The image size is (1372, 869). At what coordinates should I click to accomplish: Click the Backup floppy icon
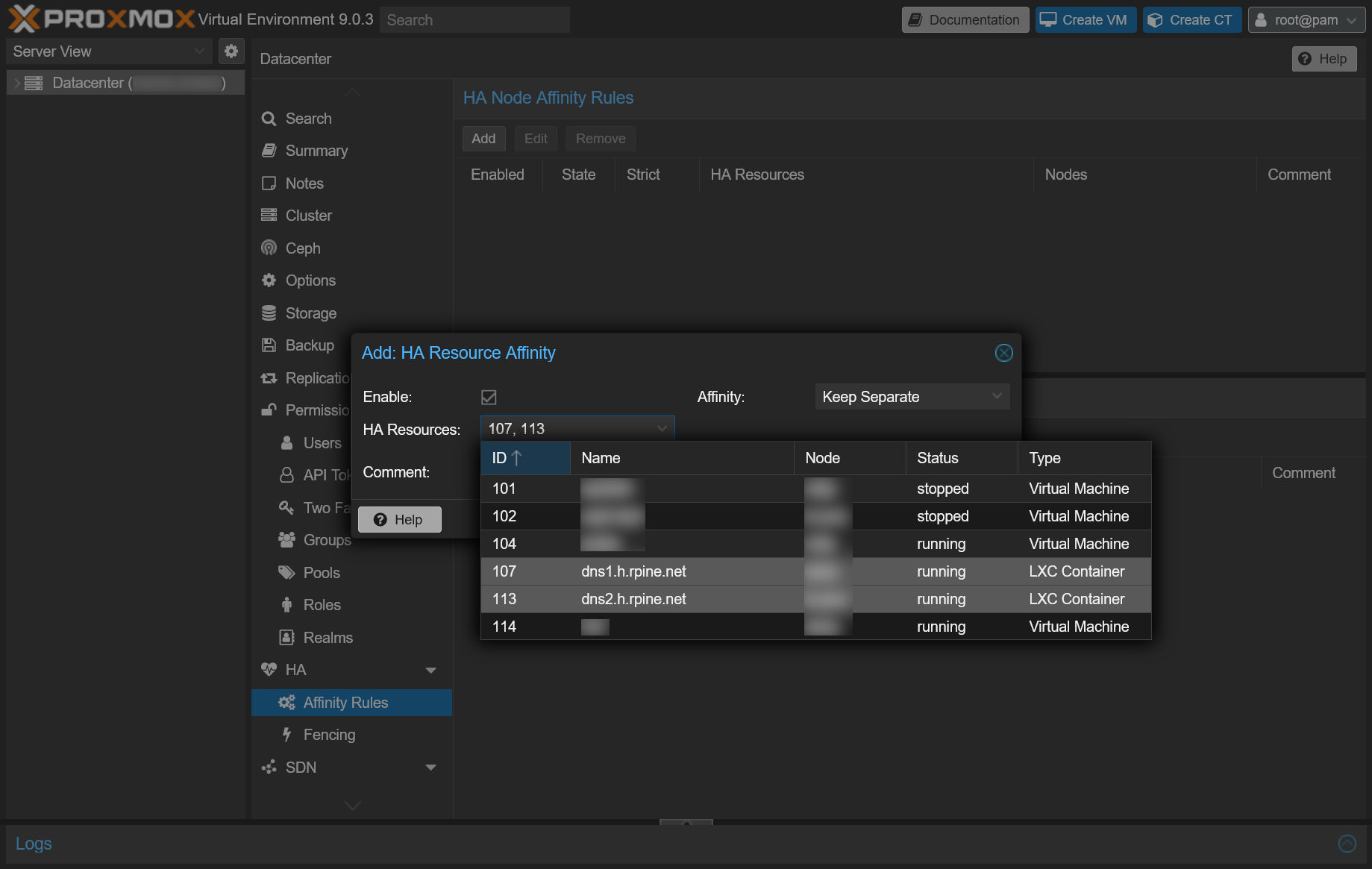coord(269,345)
